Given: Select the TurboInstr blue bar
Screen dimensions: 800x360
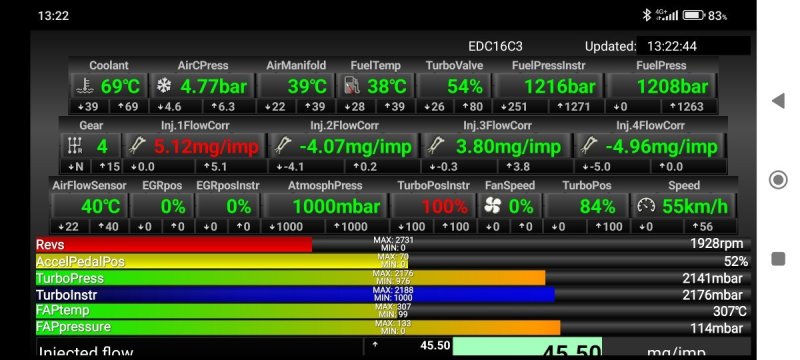Looking at the screenshot, I should click(295, 295).
